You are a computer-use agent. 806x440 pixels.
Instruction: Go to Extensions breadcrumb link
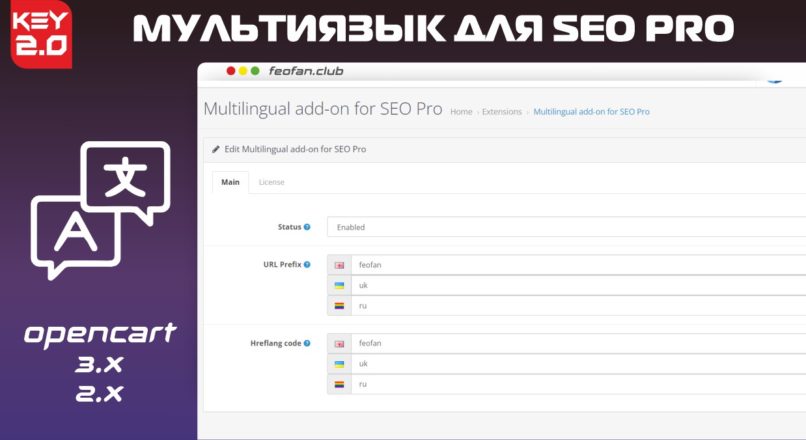tap(502, 112)
